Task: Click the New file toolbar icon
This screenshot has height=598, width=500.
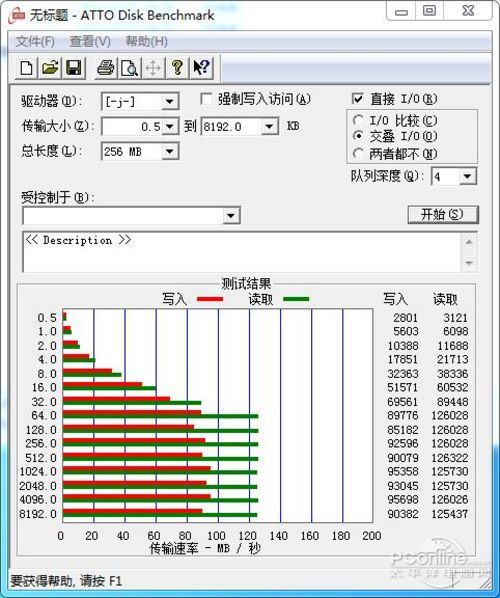Action: coord(26,68)
